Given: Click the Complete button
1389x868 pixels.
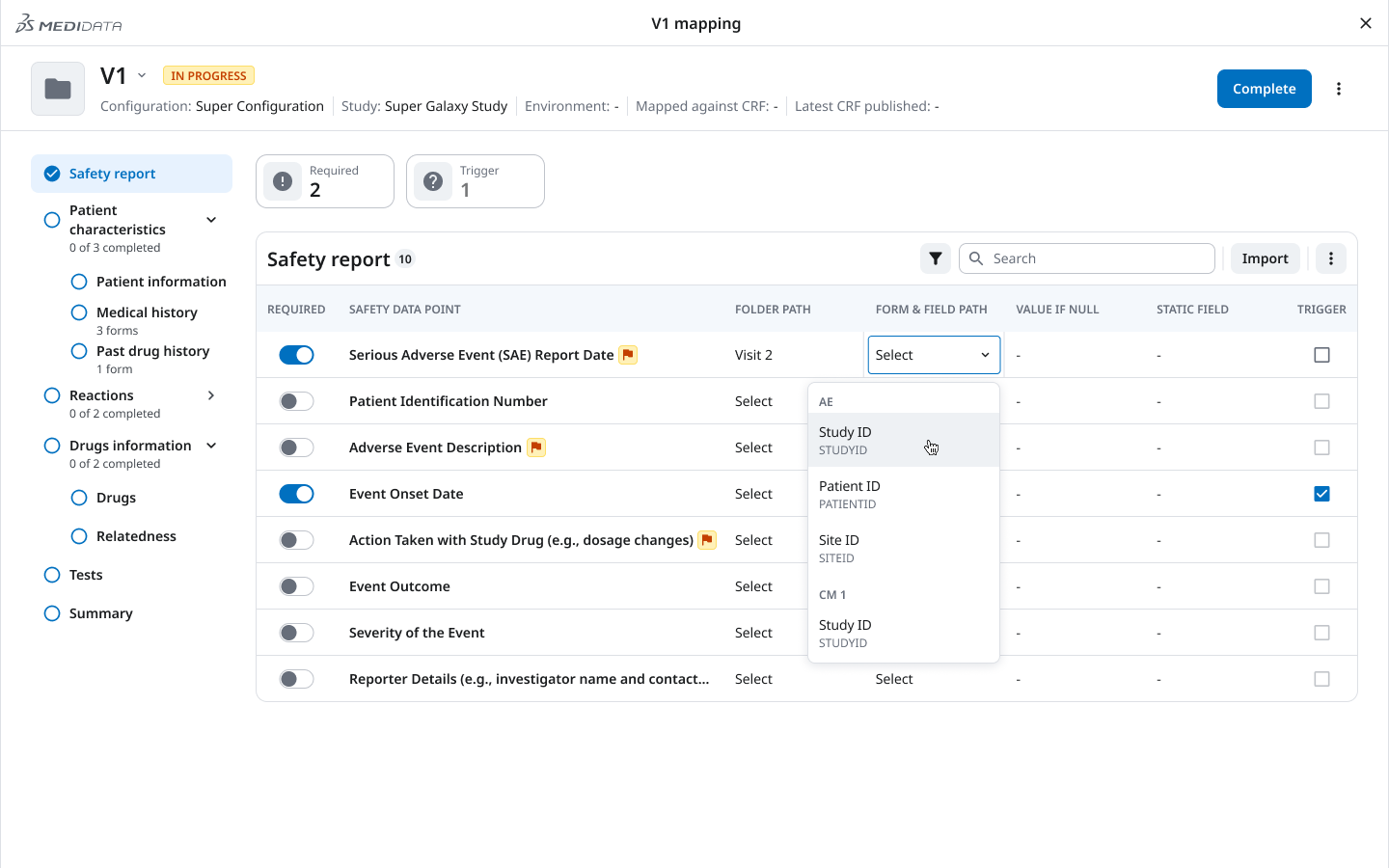Looking at the screenshot, I should pos(1264,88).
